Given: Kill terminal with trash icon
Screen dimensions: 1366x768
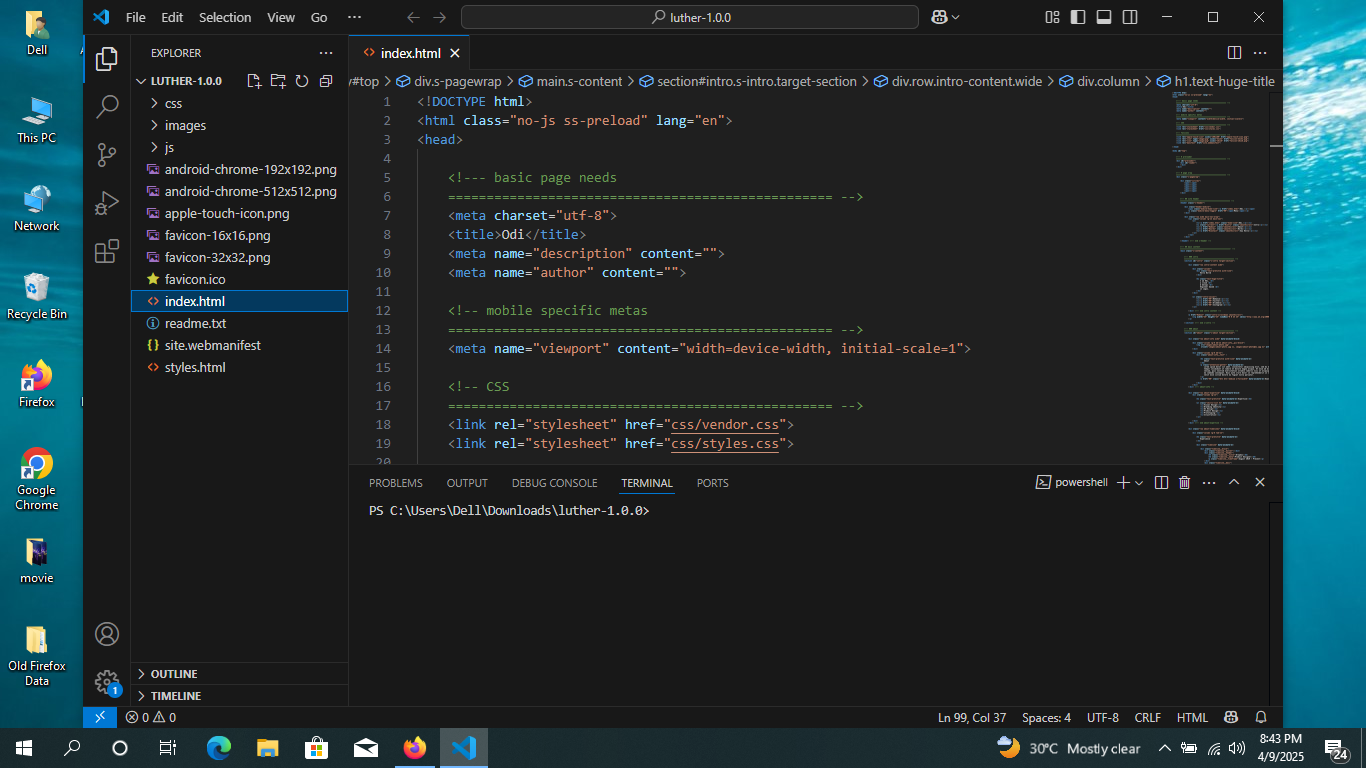Looking at the screenshot, I should 1185,482.
